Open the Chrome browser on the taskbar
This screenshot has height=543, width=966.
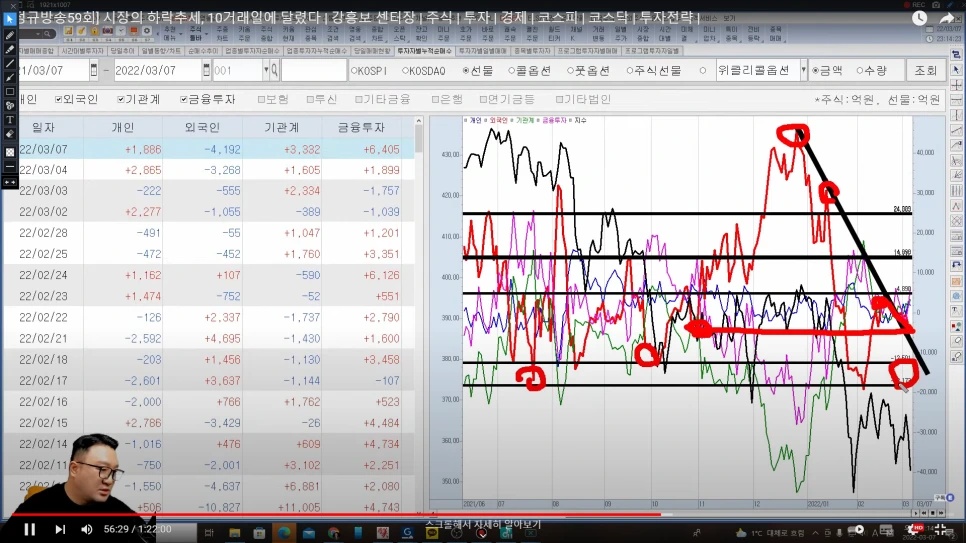(333, 533)
